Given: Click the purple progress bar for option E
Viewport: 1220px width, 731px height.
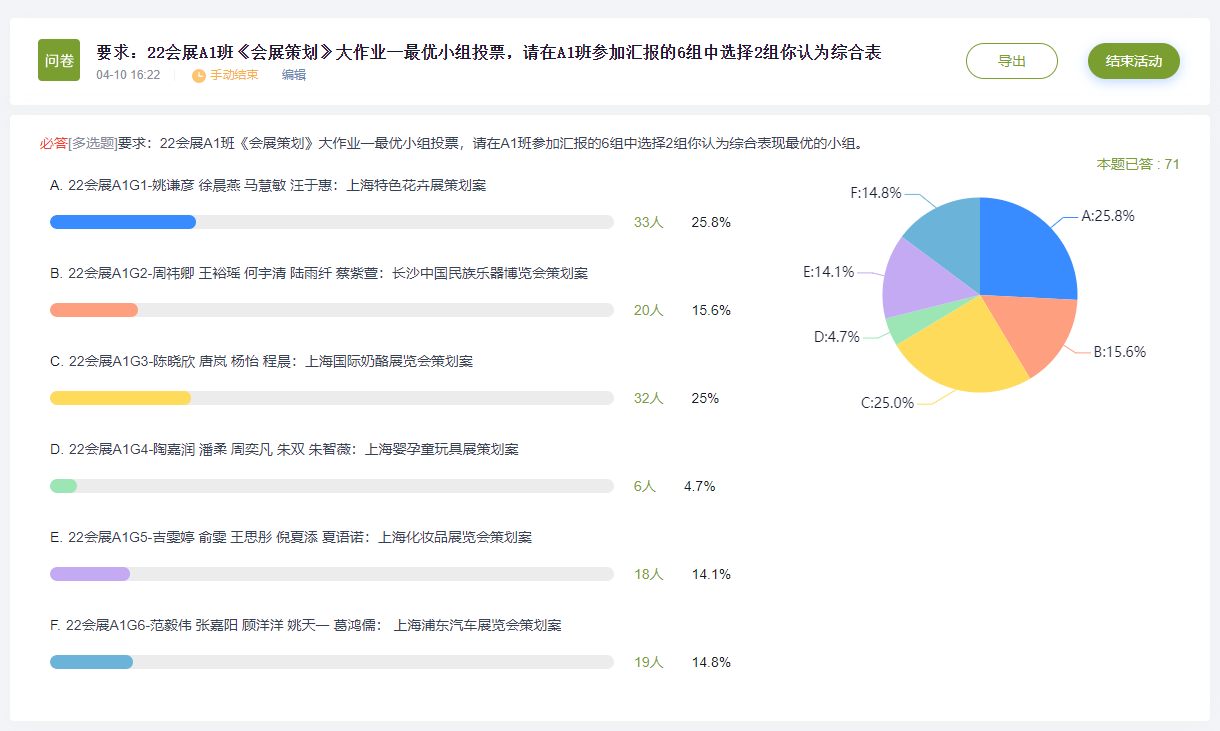Looking at the screenshot, I should pos(90,574).
